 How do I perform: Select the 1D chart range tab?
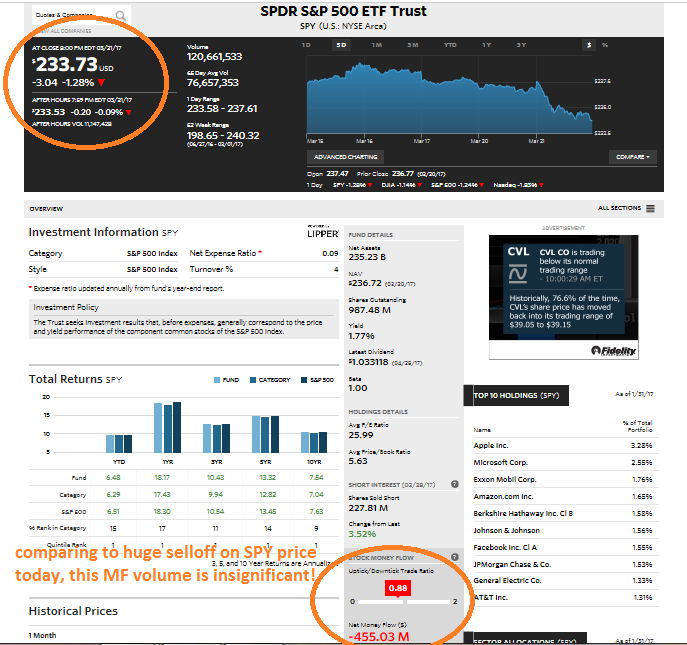click(306, 45)
